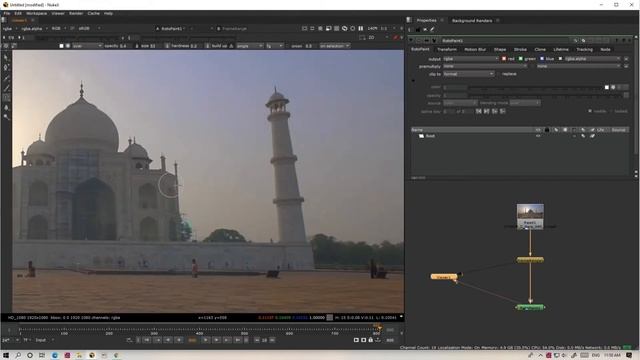640x360 pixels.
Task: Select the Bezier pen tool in viewer toolbar
Action: pyautogui.click(x=6, y=68)
